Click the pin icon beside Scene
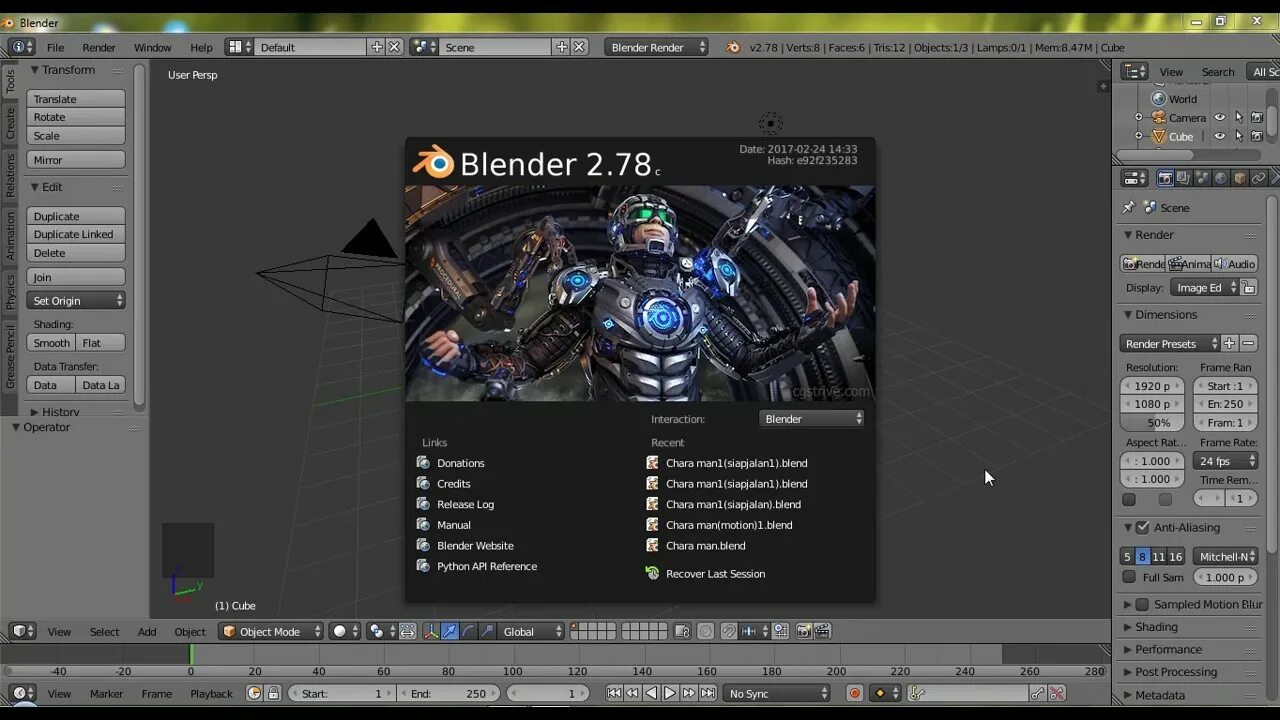The width and height of the screenshot is (1280, 720). coord(1129,207)
